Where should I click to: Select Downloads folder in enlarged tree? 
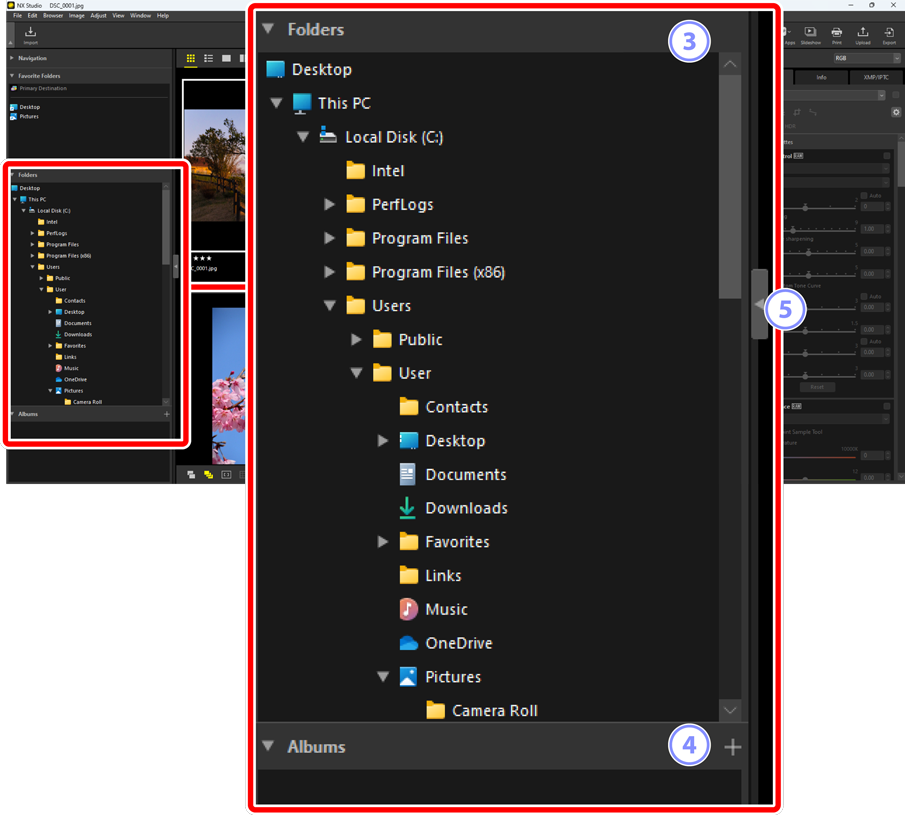465,508
